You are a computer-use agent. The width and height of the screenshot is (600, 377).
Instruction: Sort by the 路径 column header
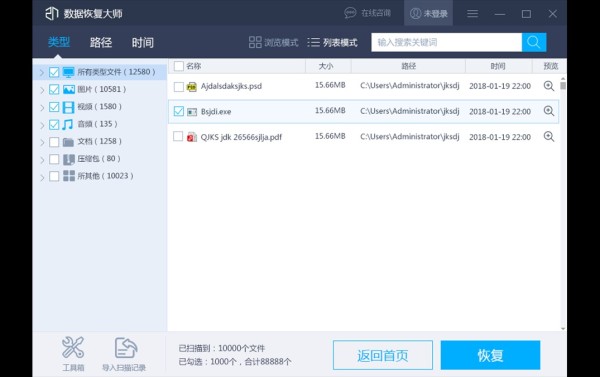tap(408, 66)
